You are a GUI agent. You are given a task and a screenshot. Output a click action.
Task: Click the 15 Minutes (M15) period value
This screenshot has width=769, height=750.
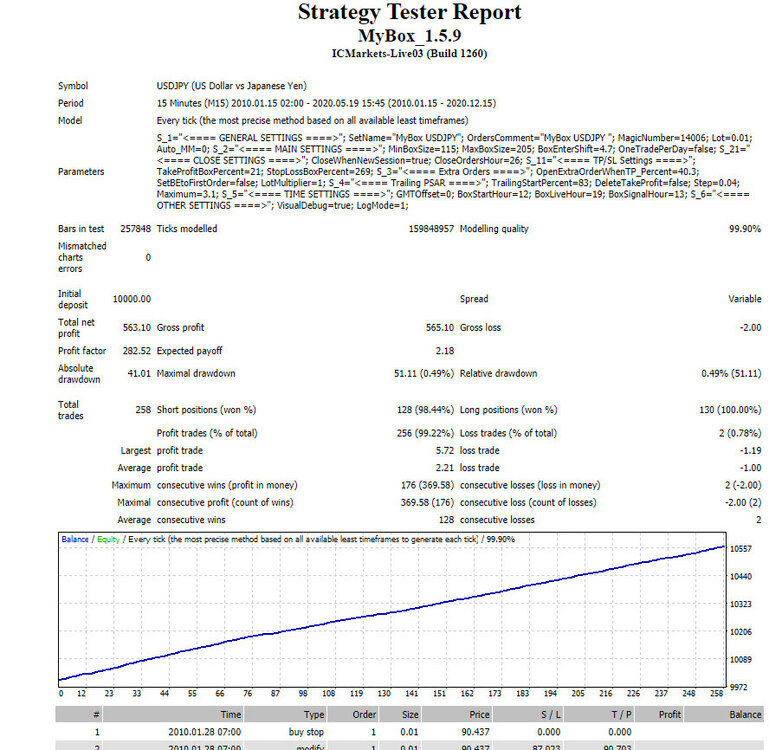point(326,103)
